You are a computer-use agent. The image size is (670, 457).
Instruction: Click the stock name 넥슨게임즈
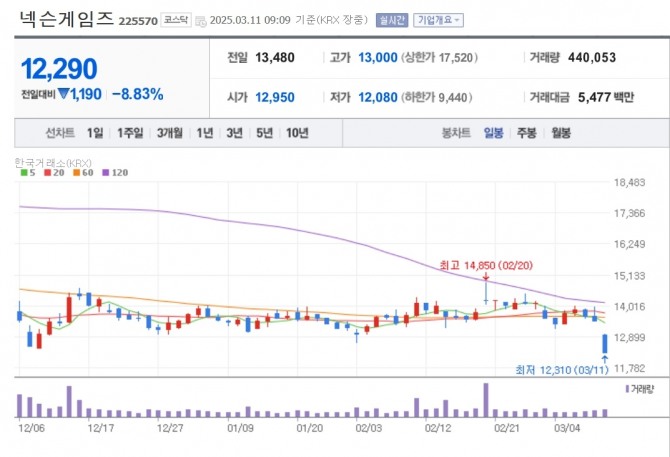pos(67,19)
